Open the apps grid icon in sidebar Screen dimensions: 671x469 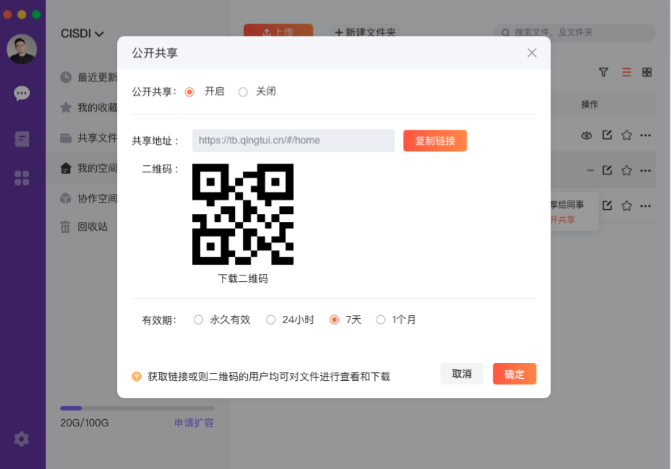click(x=22, y=178)
